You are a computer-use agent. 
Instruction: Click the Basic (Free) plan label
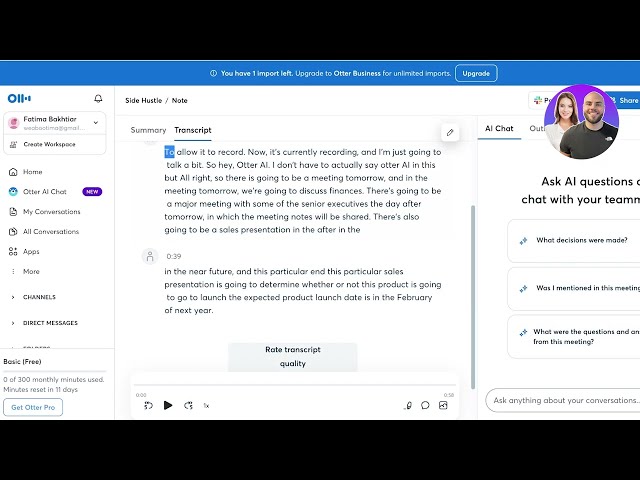click(x=22, y=362)
